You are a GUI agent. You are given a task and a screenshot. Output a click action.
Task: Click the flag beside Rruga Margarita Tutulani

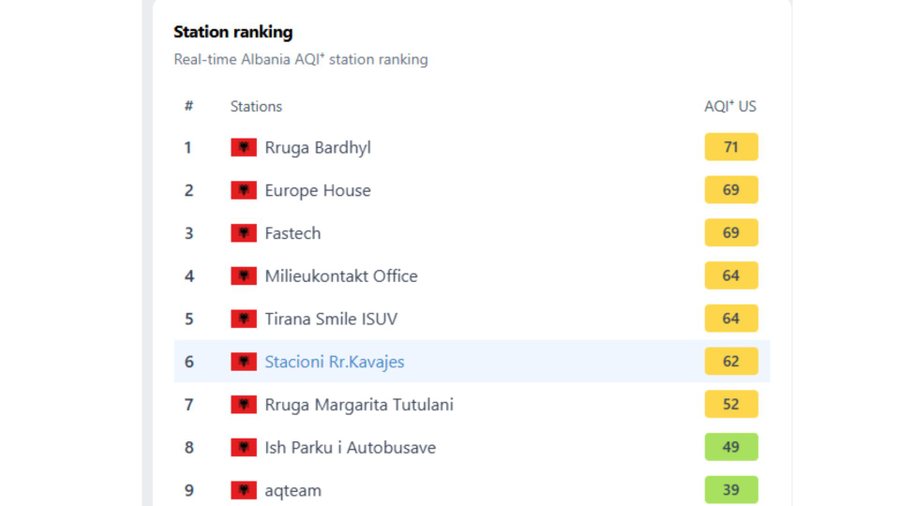click(x=243, y=405)
